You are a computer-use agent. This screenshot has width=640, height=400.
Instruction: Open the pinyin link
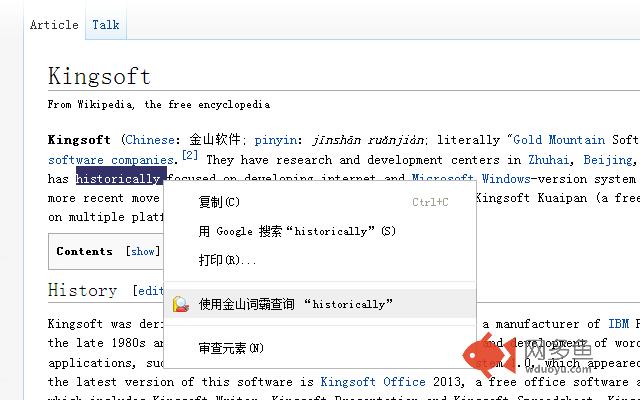point(276,140)
